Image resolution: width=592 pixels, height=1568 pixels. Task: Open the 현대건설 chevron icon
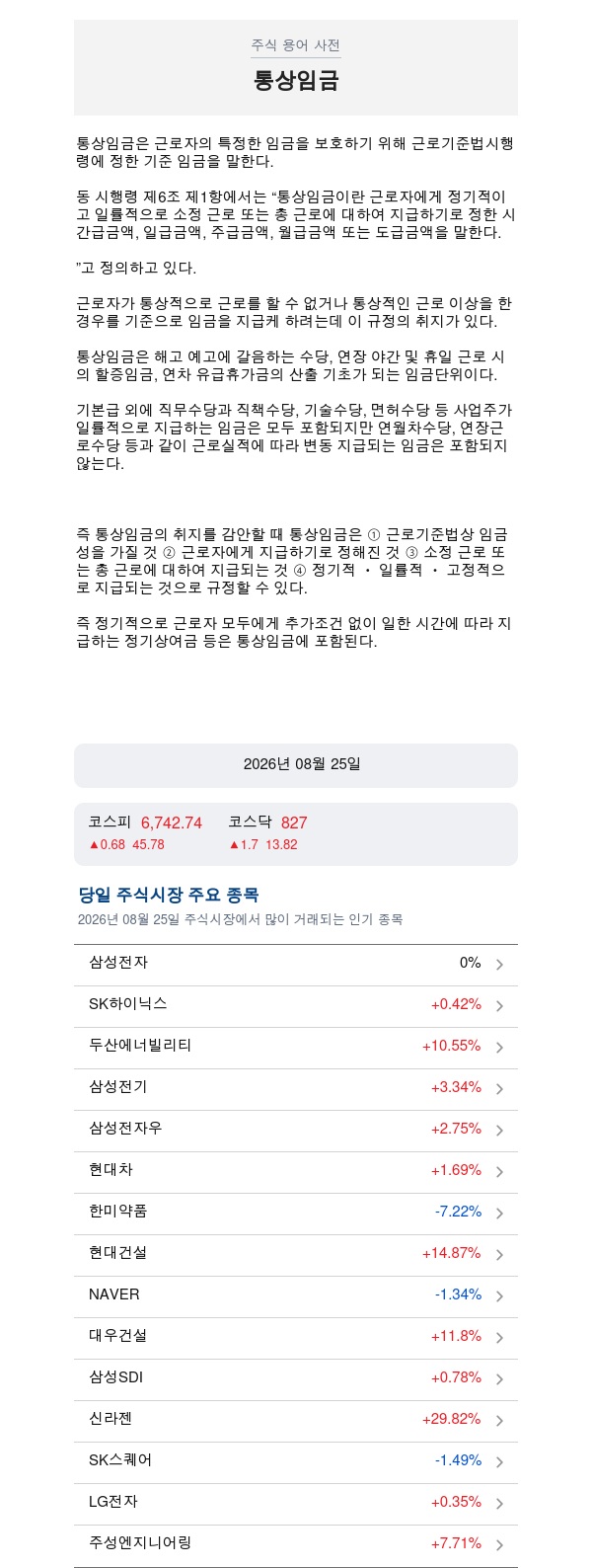(x=500, y=1255)
